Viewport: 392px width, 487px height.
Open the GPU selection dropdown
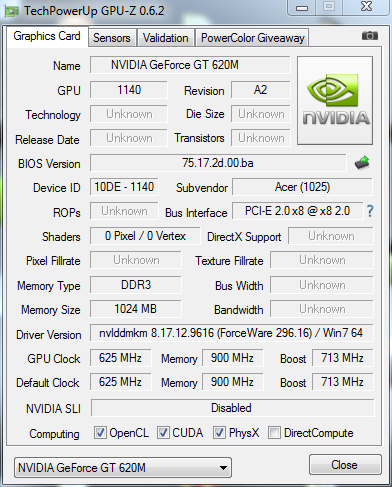point(123,468)
